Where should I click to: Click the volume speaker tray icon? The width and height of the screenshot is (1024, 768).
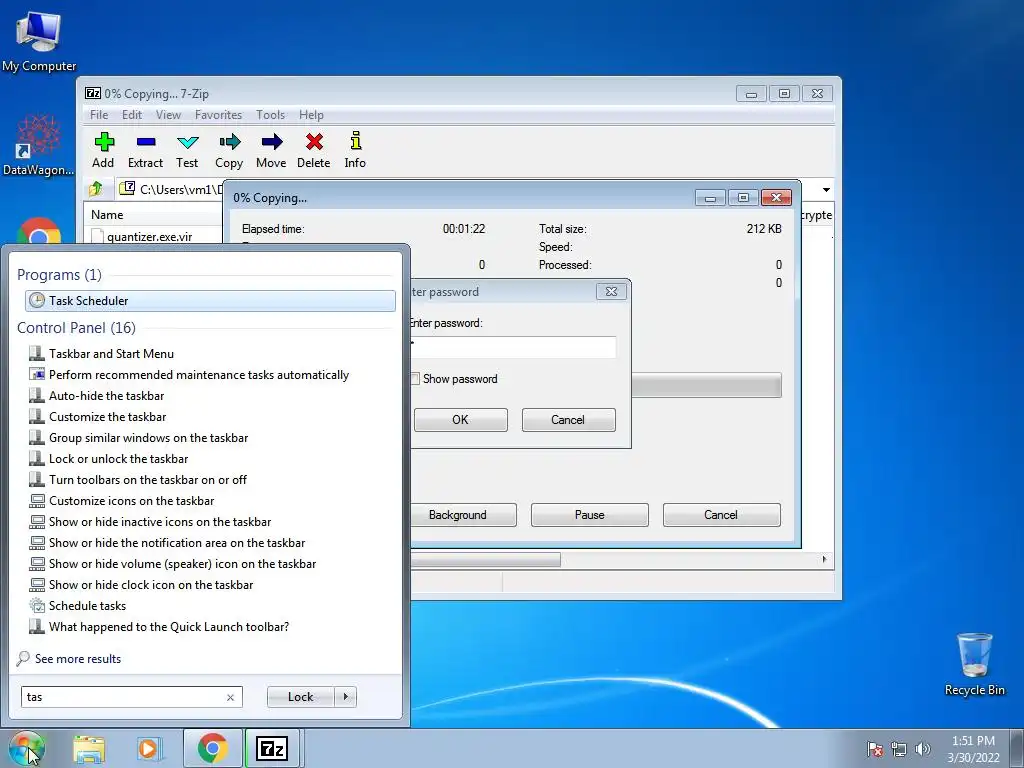pos(922,749)
